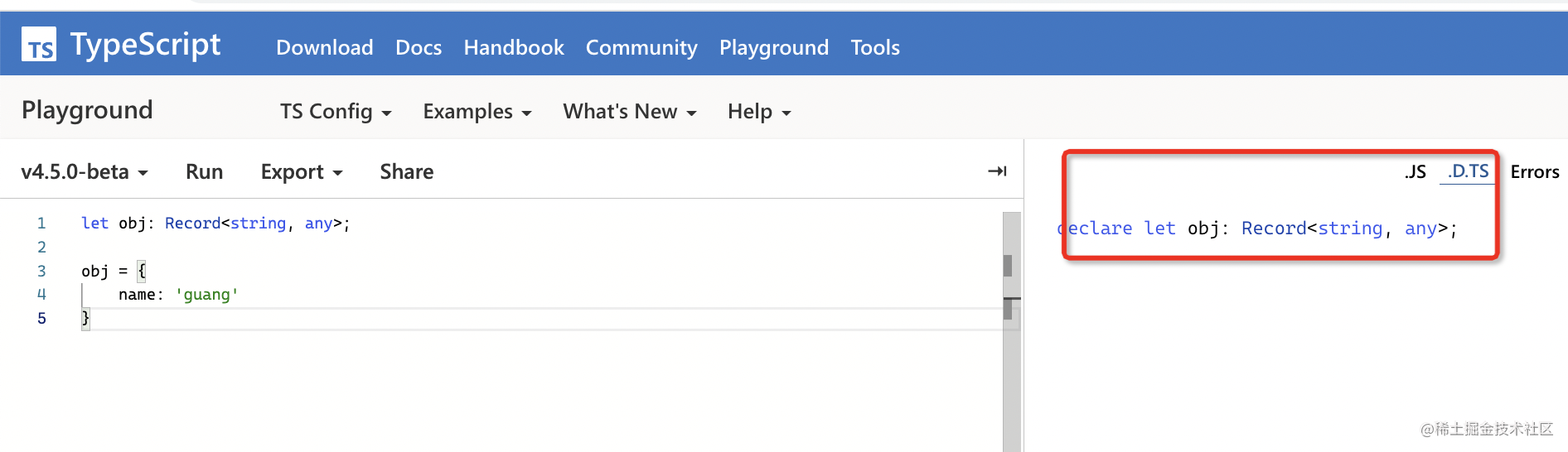Run the playground code
The height and width of the screenshot is (452, 1568).
pyautogui.click(x=204, y=172)
